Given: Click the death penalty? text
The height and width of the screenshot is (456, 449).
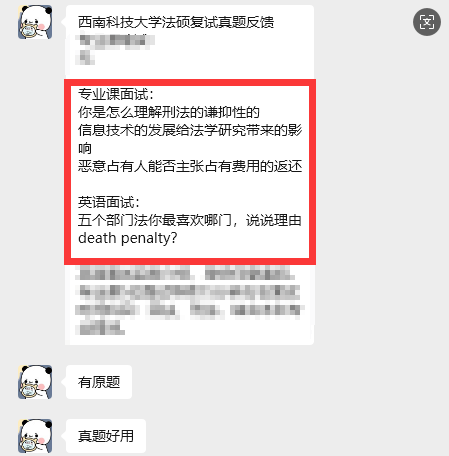Looking at the screenshot, I should 128,238.
